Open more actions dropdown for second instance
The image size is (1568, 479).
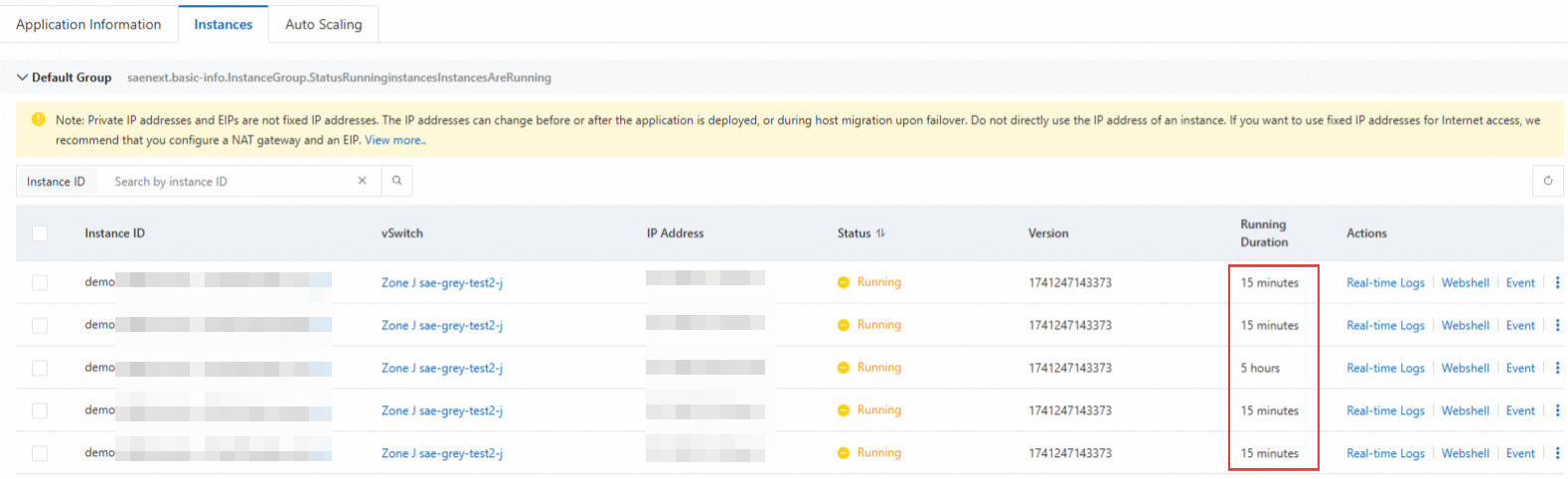coord(1557,326)
